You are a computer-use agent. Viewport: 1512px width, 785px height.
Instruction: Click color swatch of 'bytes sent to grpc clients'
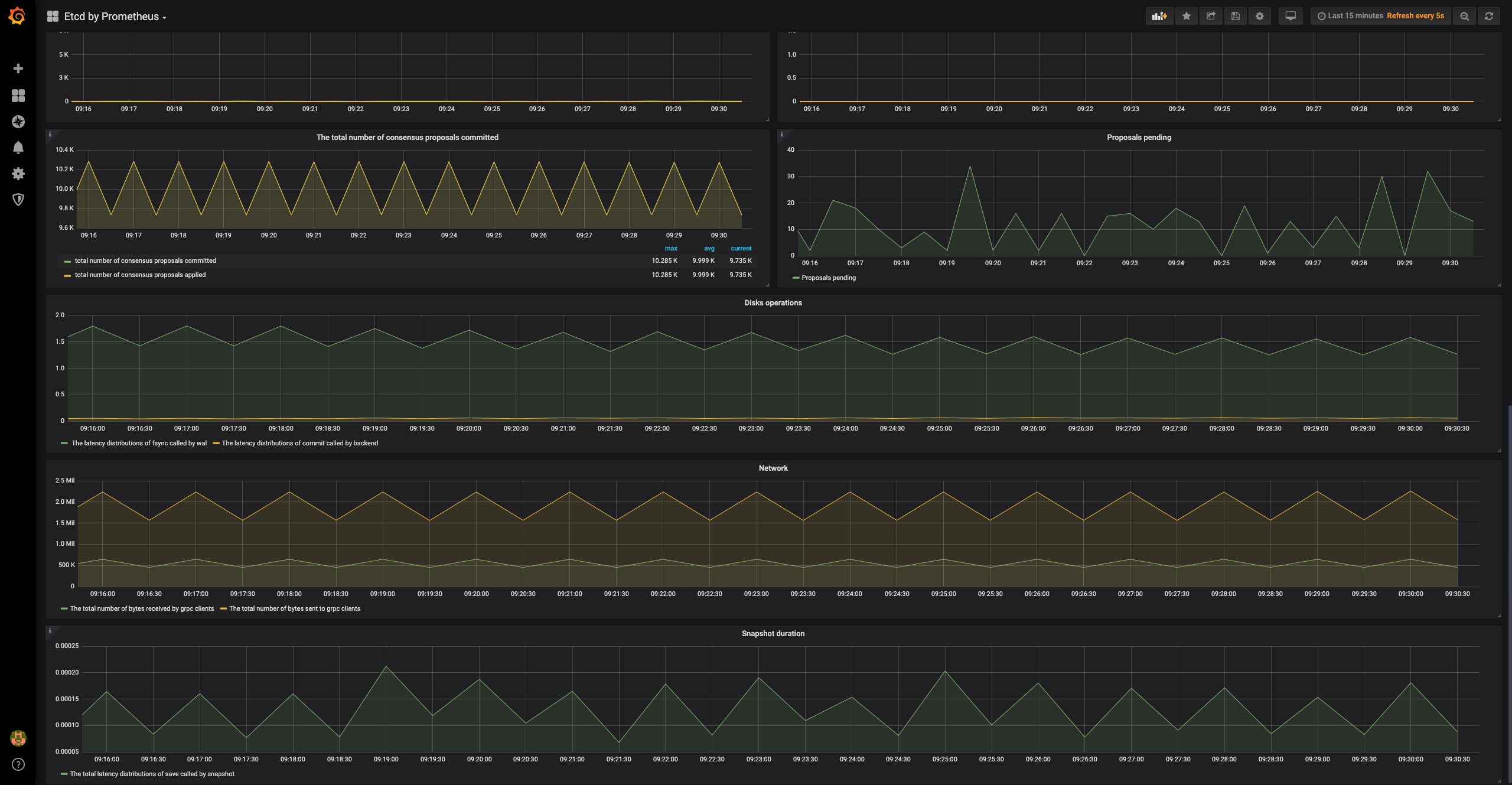coord(223,609)
